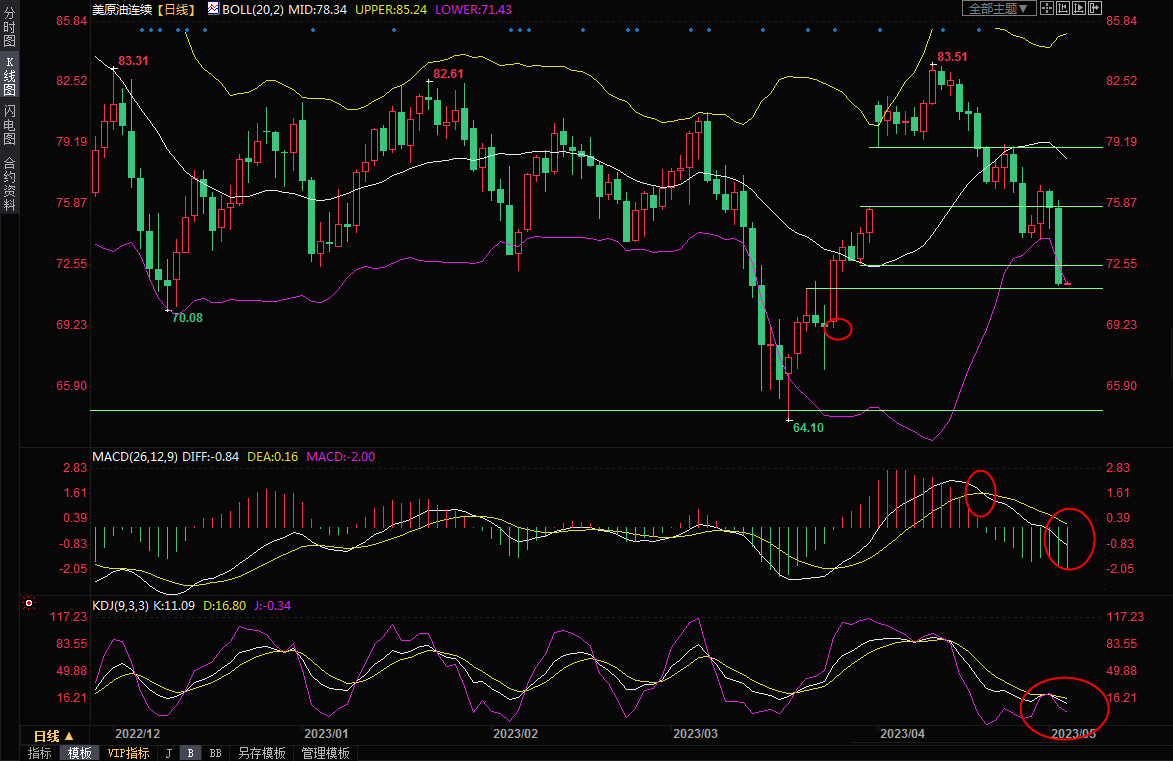1173x761 pixels.
Task: Select the 指标 tab at bottom
Action: (40, 753)
